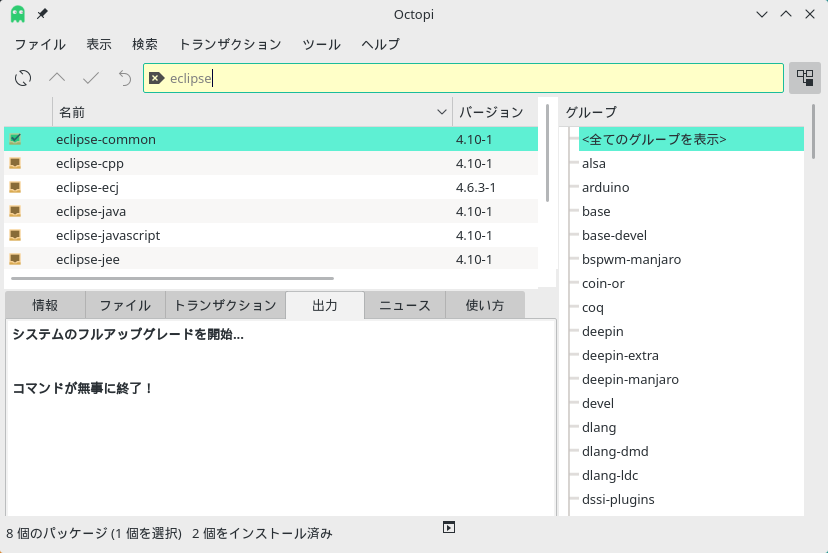
Task: Select the base group
Action: pos(596,211)
